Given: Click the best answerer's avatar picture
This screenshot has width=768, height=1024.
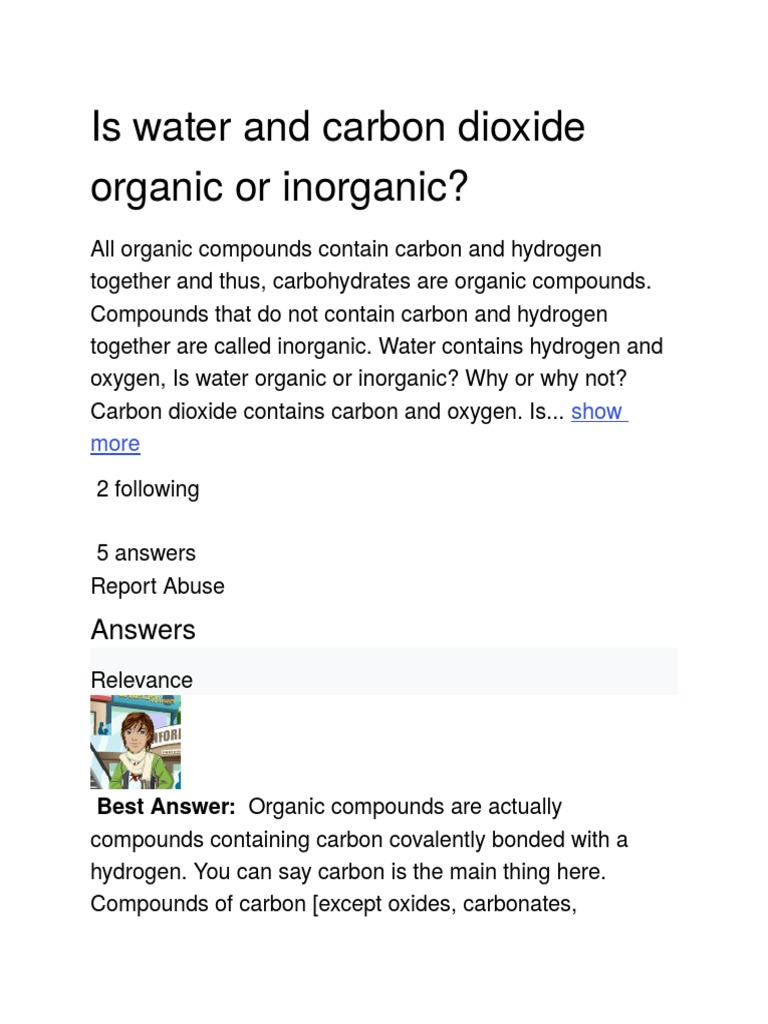Looking at the screenshot, I should point(136,742).
